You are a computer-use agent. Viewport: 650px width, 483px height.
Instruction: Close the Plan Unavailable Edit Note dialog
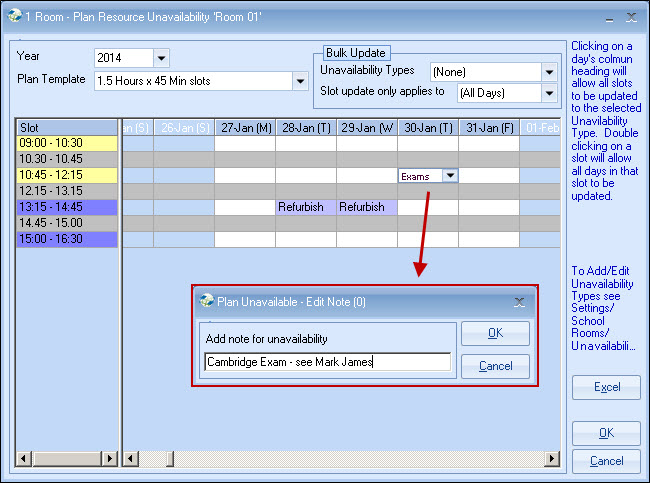click(x=519, y=301)
